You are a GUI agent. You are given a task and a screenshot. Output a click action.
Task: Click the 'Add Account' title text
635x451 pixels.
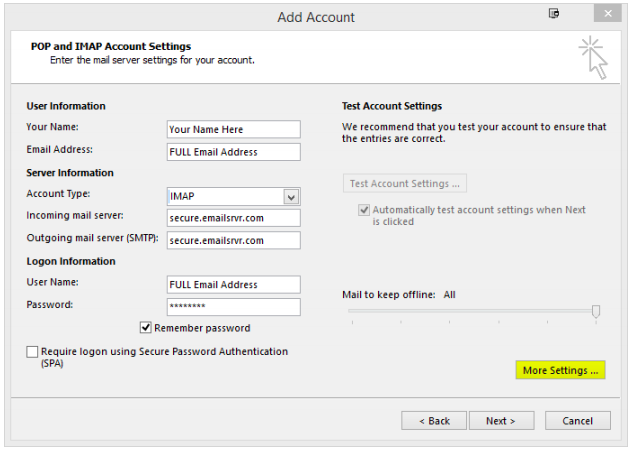click(x=316, y=17)
